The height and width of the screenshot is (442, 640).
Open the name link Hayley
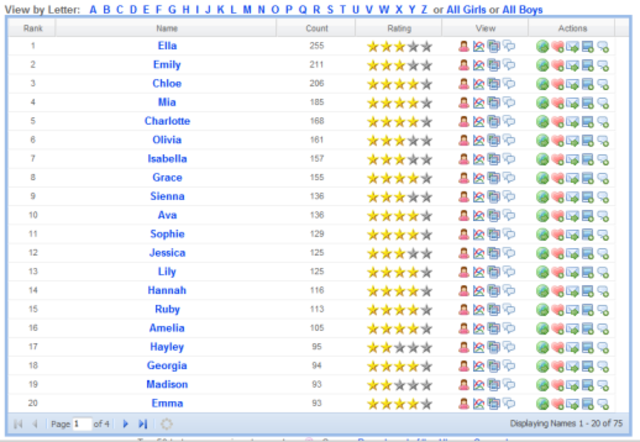167,347
